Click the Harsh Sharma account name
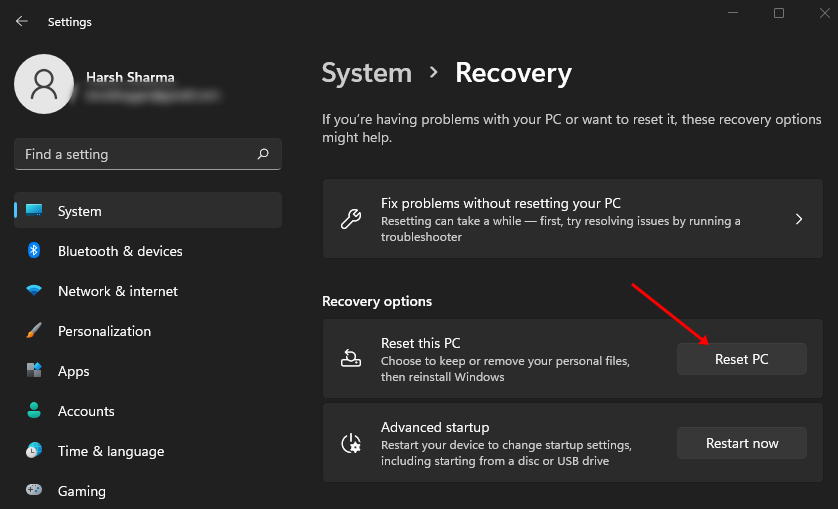Screen dimensions: 838x509 click(x=129, y=75)
